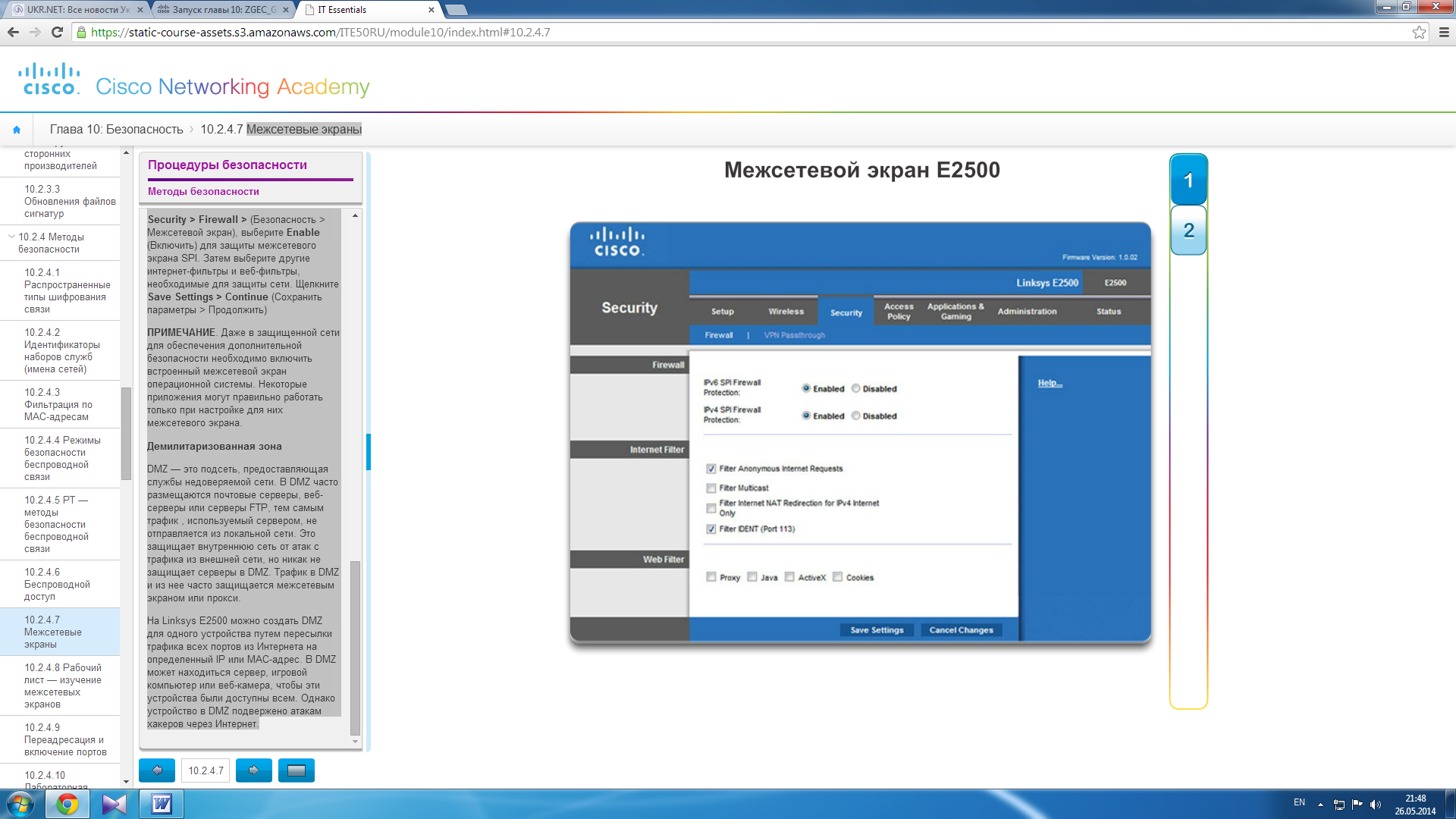Image resolution: width=1456 pixels, height=819 pixels.
Task: Close the IT Essentials tab
Action: (x=431, y=10)
